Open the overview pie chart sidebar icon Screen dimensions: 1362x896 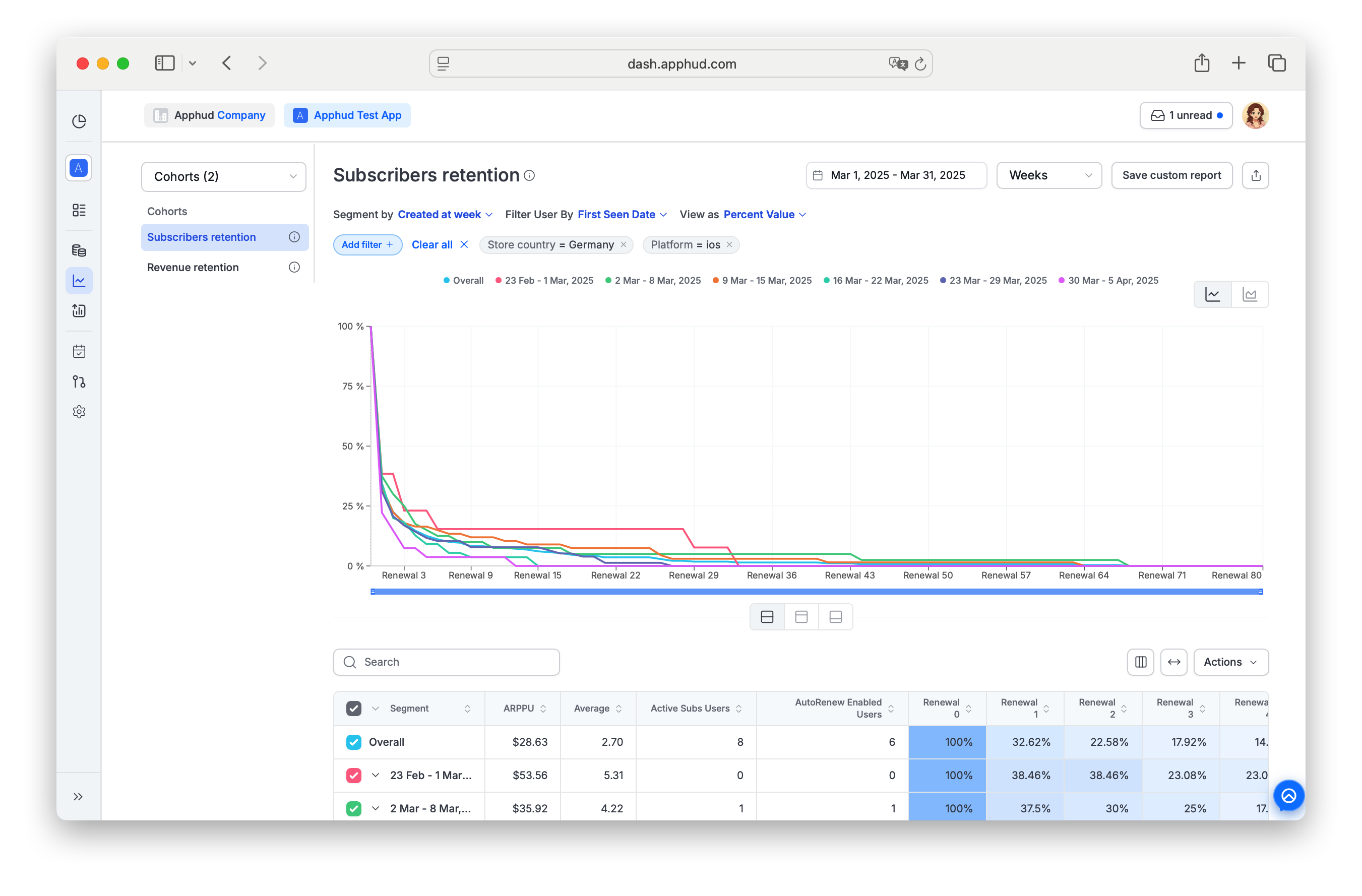click(x=79, y=121)
